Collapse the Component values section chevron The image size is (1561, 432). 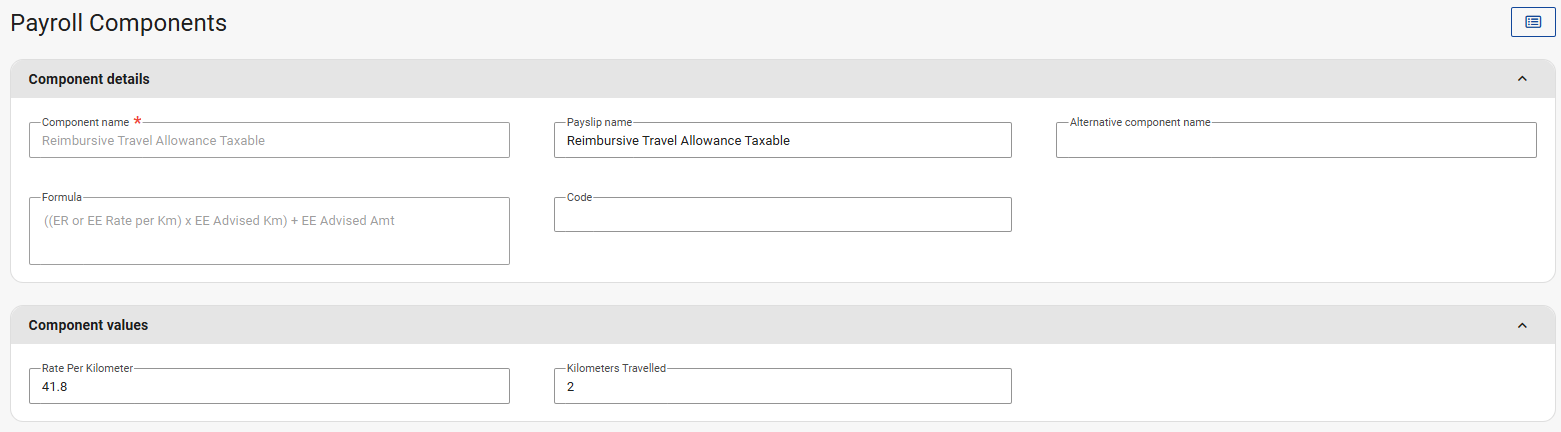click(x=1522, y=325)
